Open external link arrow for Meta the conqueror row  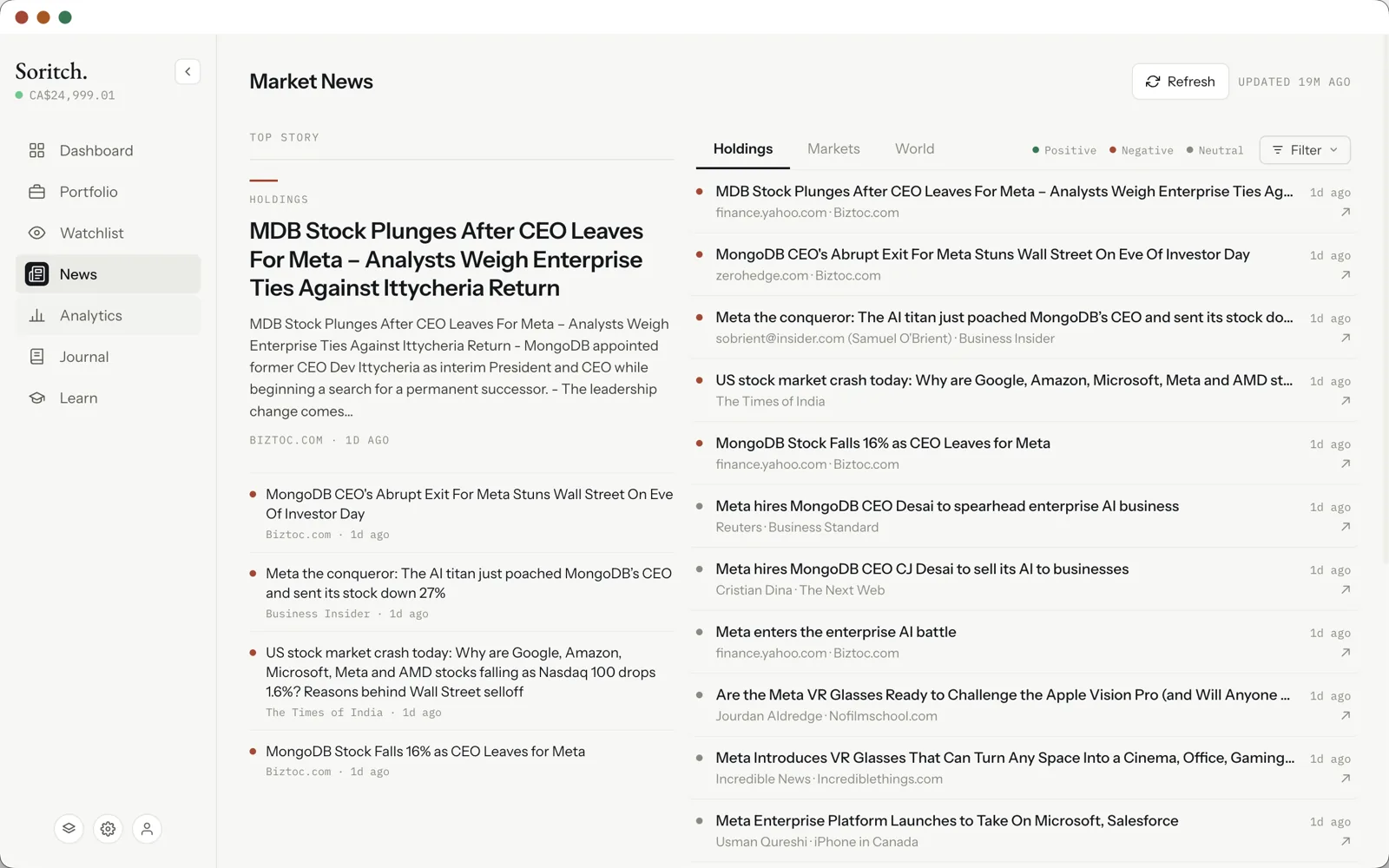(1346, 338)
